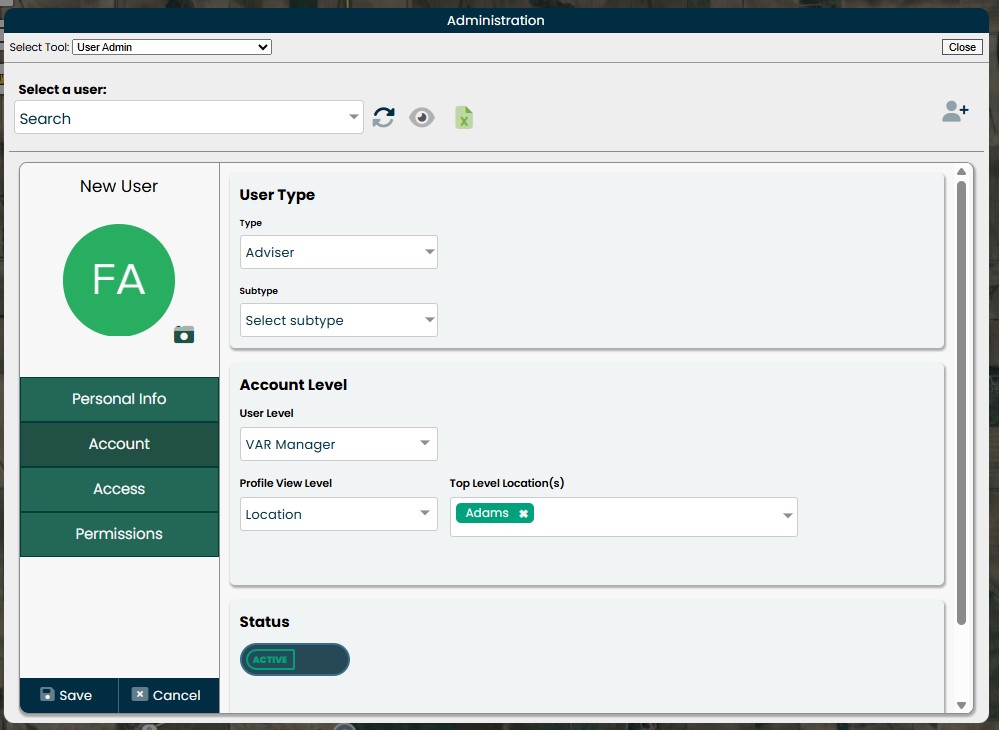999x730 pixels.
Task: Click the User Type section heading
Action: click(277, 195)
